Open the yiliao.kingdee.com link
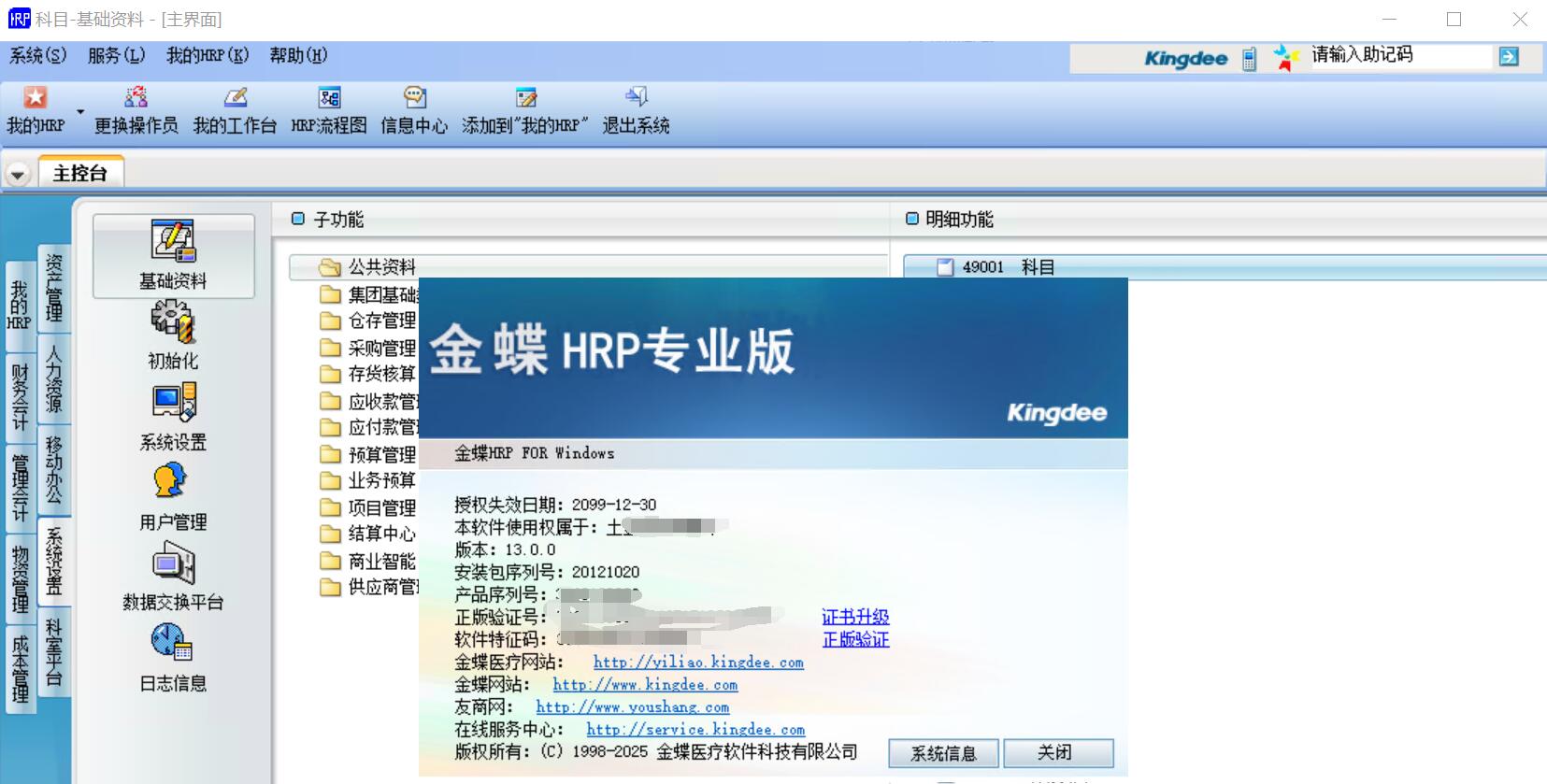This screenshot has height=784, width=1547. pos(698,662)
